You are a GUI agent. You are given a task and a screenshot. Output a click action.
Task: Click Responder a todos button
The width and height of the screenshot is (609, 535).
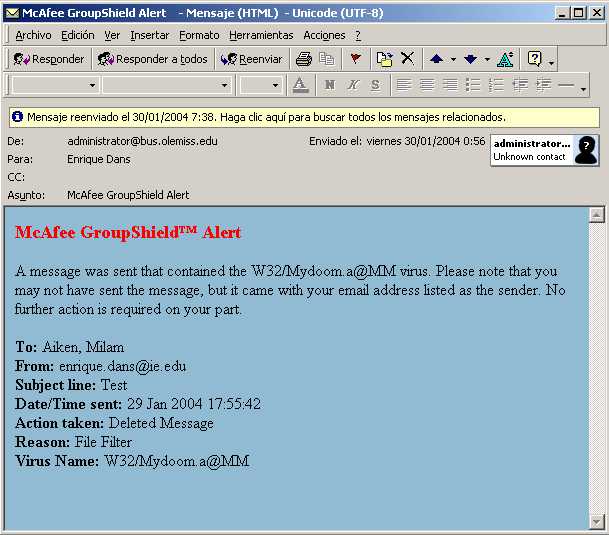[153, 59]
